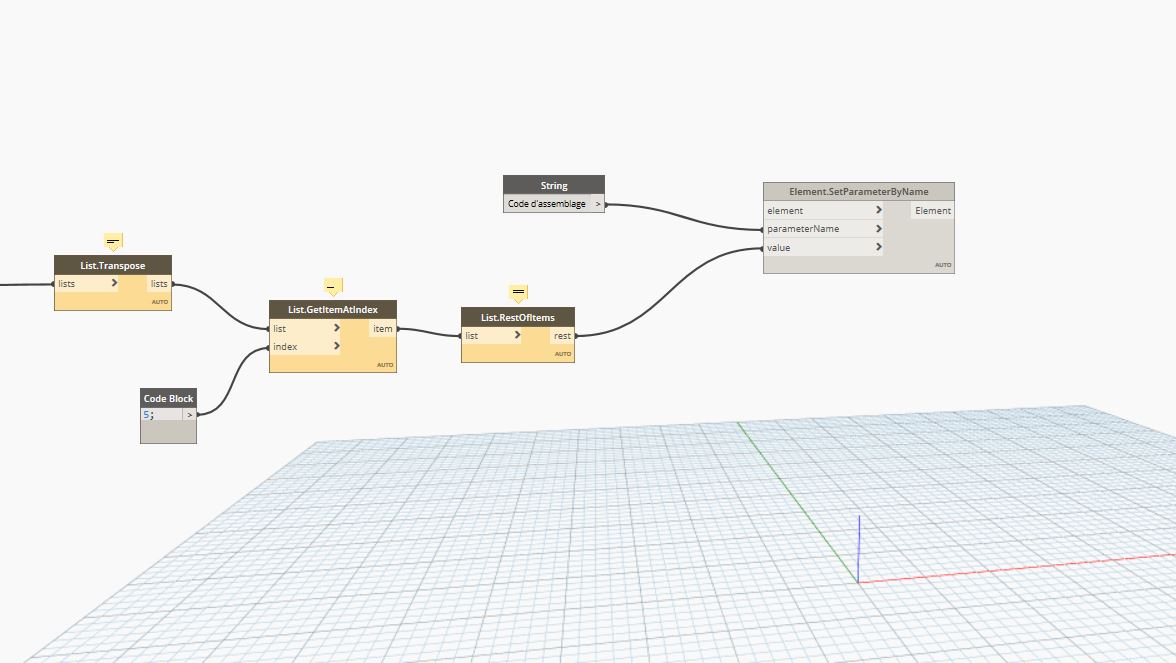Click the String node's output port arrow

598,204
